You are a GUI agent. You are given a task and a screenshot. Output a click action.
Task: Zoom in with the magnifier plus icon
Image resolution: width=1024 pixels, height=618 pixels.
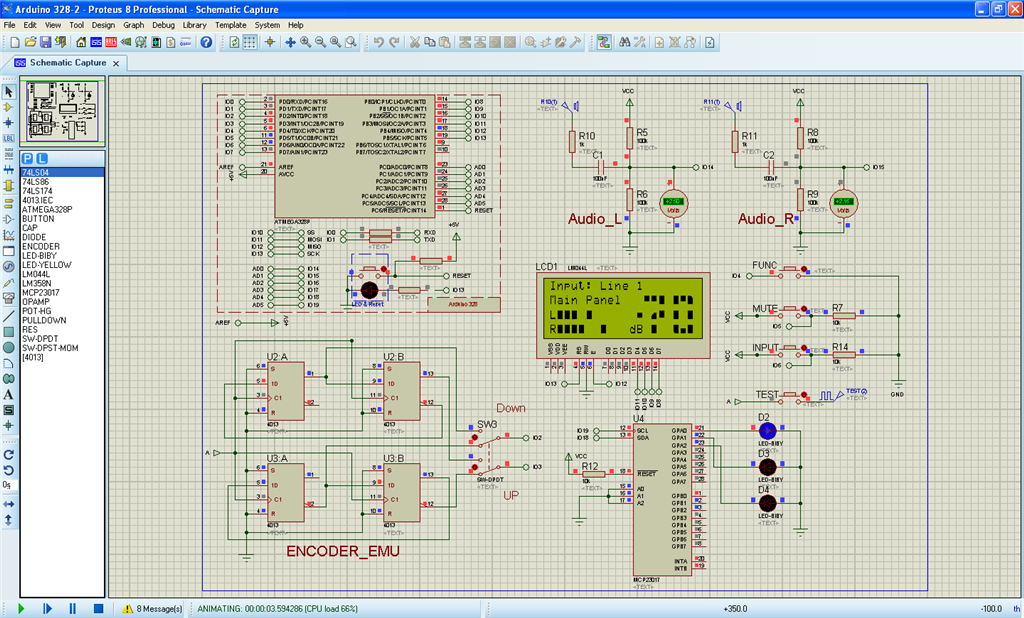tap(306, 42)
